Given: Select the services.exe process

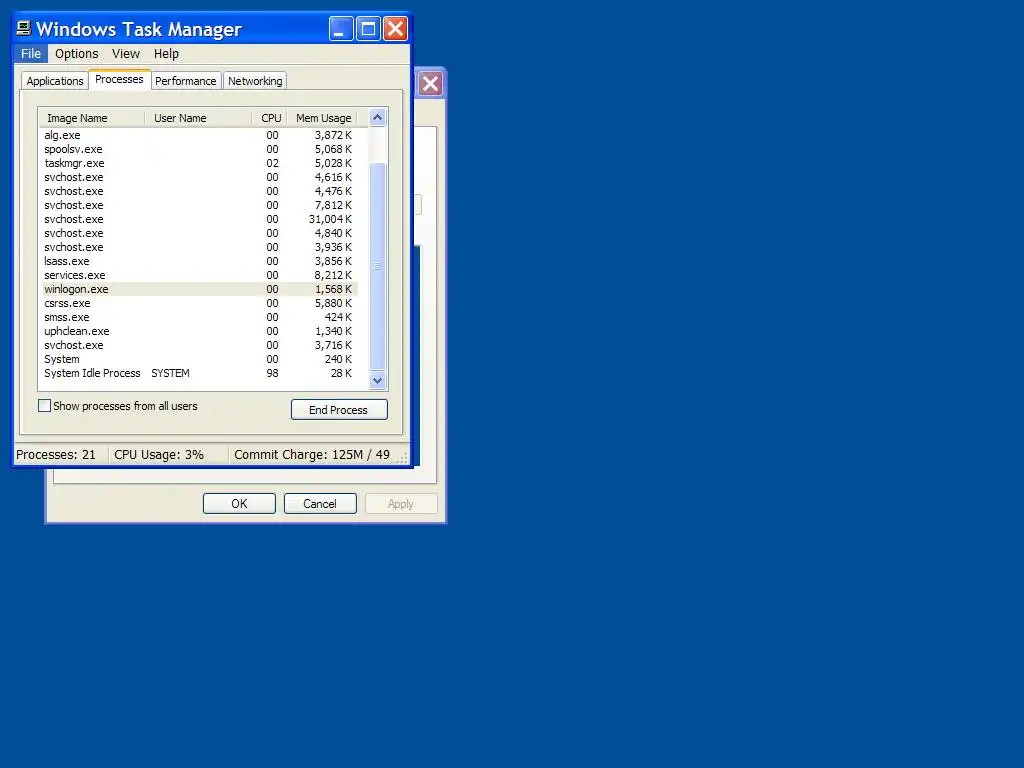Looking at the screenshot, I should point(199,276).
